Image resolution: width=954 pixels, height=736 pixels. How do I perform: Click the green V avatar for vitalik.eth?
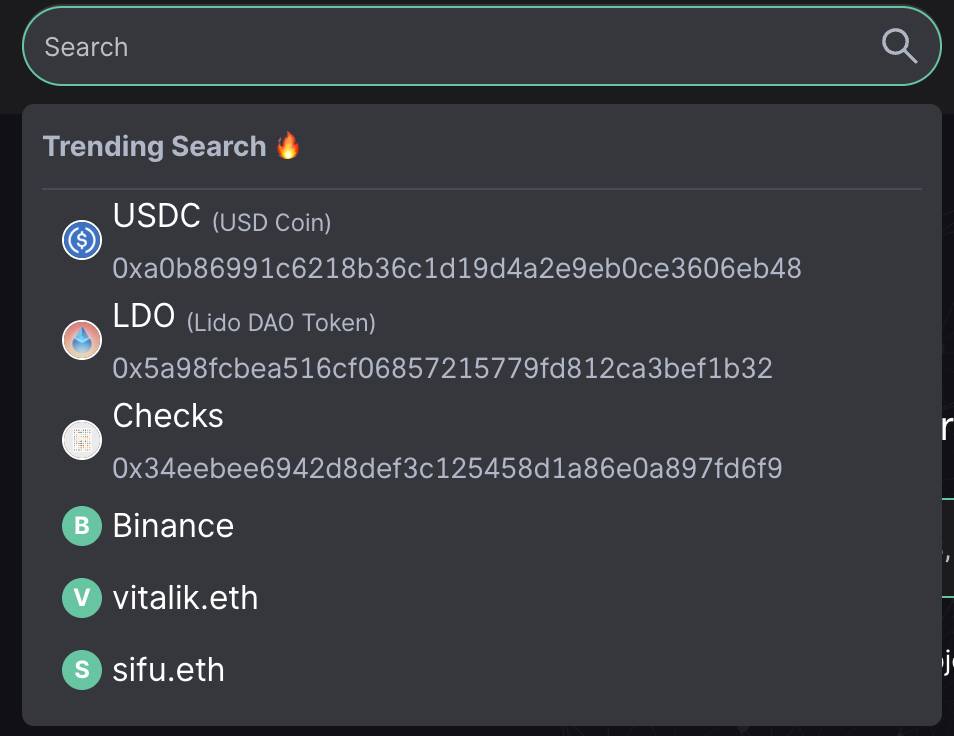82,597
